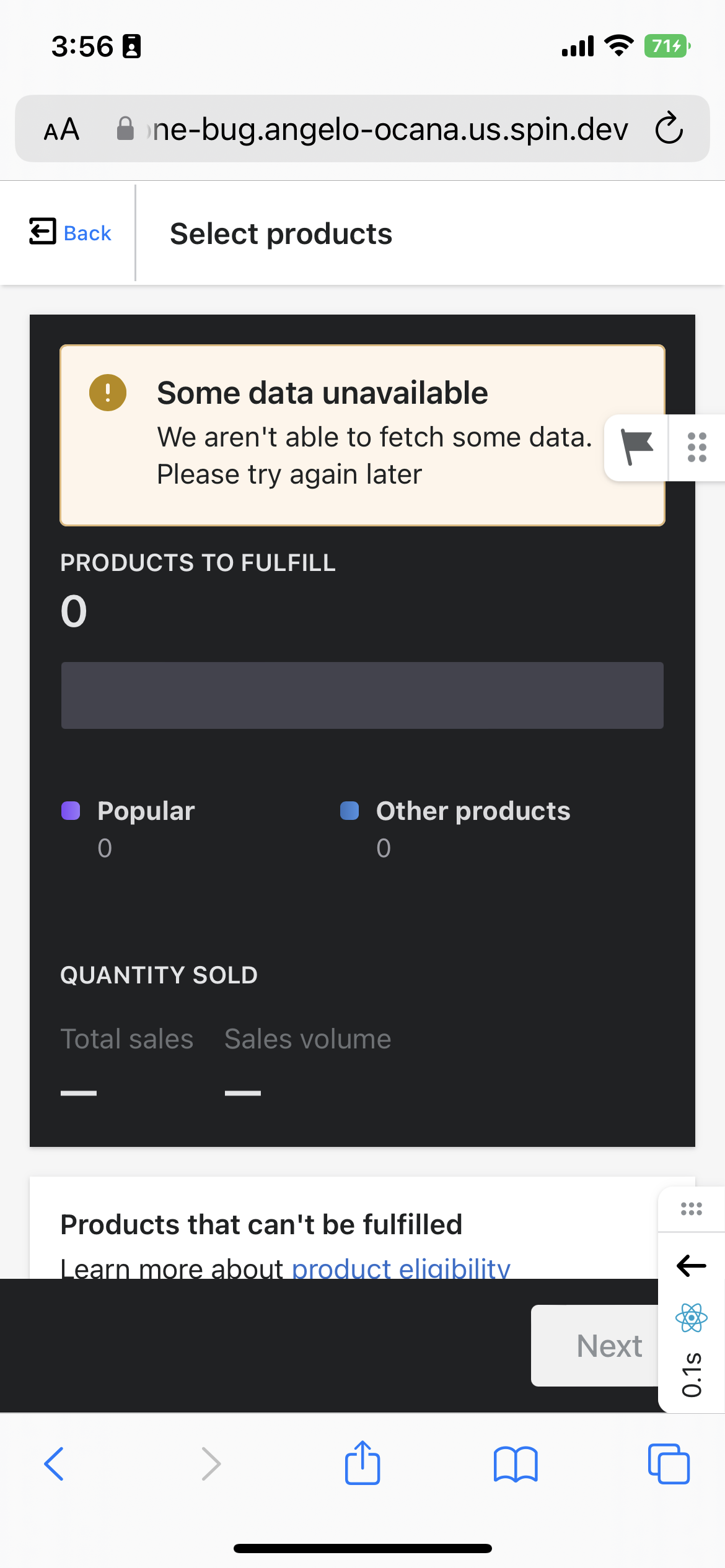Tap the back arrow in the floating overlay toolbar

pyautogui.click(x=690, y=1265)
